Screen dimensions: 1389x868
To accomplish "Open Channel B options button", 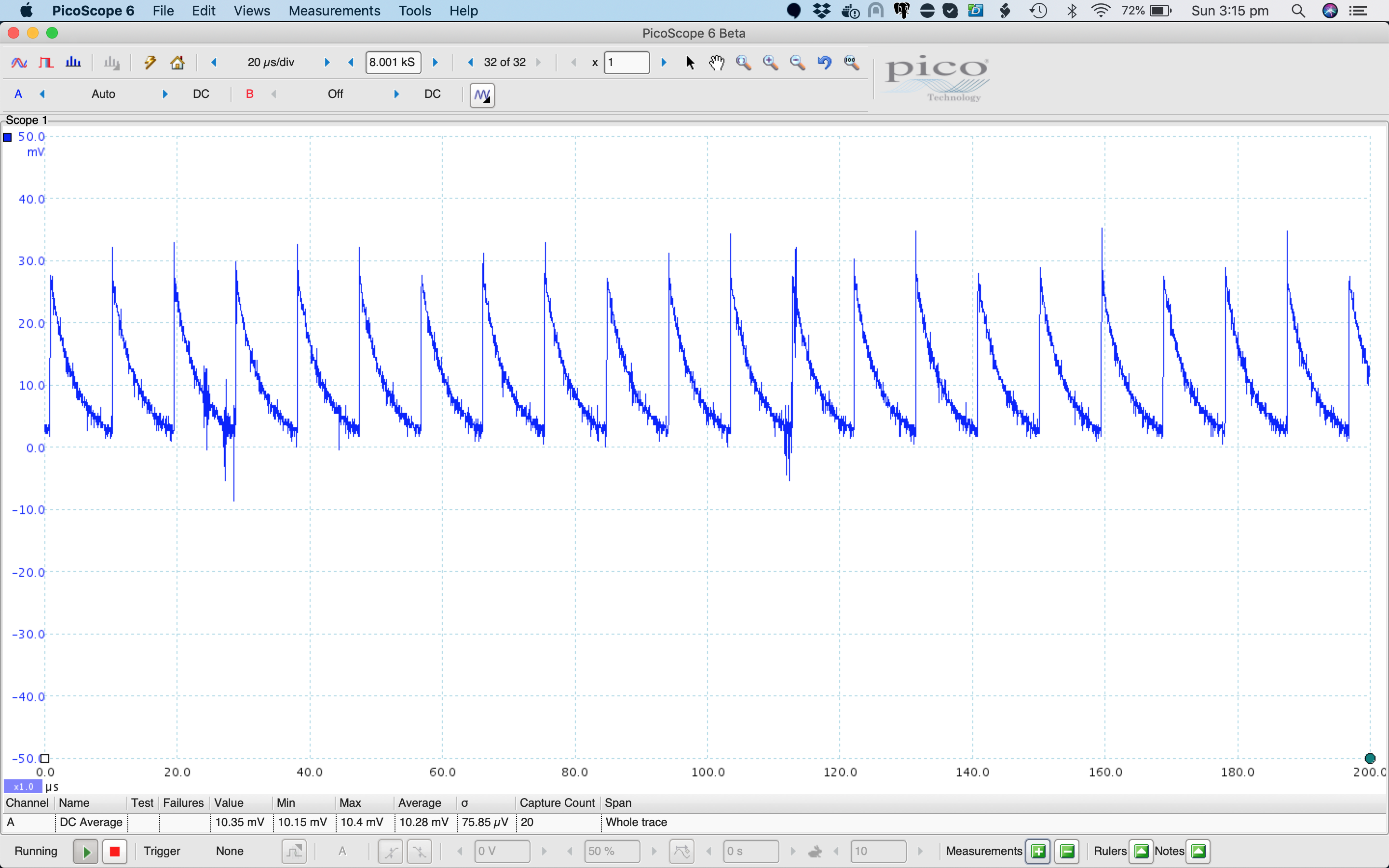I will (x=250, y=94).
